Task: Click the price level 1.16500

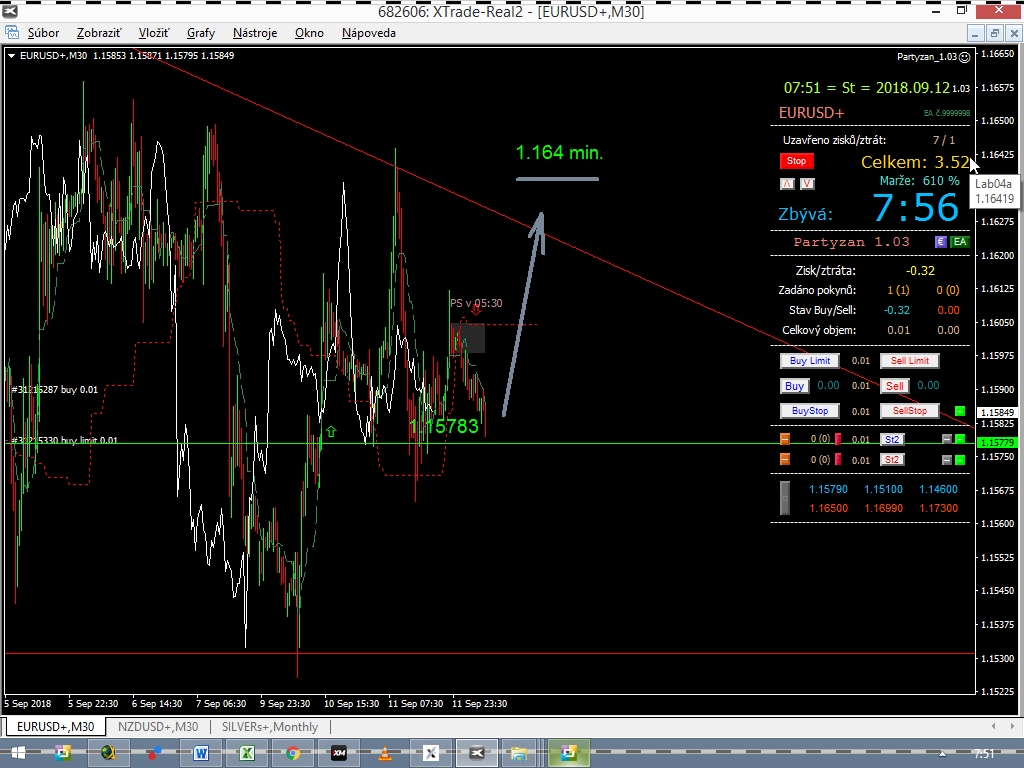Action: coord(828,508)
